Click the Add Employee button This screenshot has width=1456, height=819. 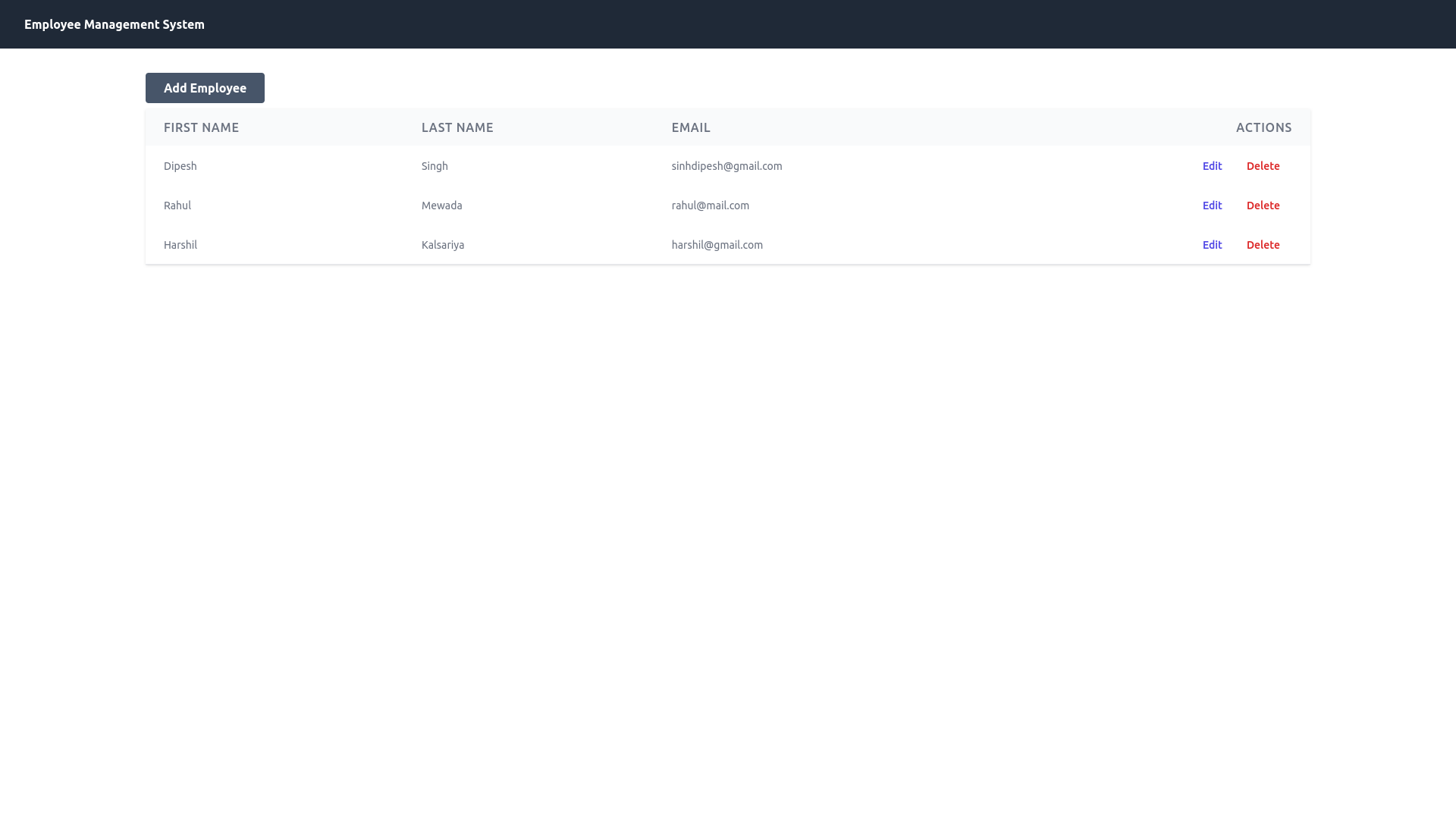(205, 88)
